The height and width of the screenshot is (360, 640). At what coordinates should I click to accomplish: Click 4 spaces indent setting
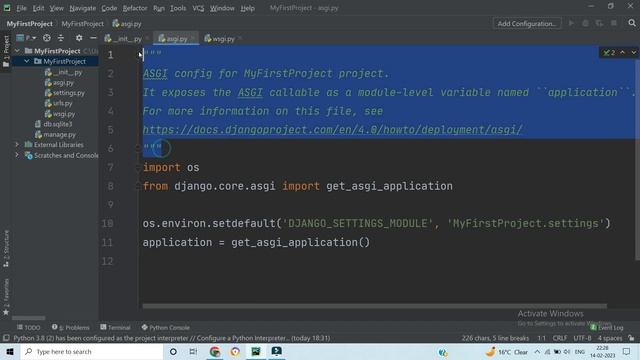(x=610, y=338)
